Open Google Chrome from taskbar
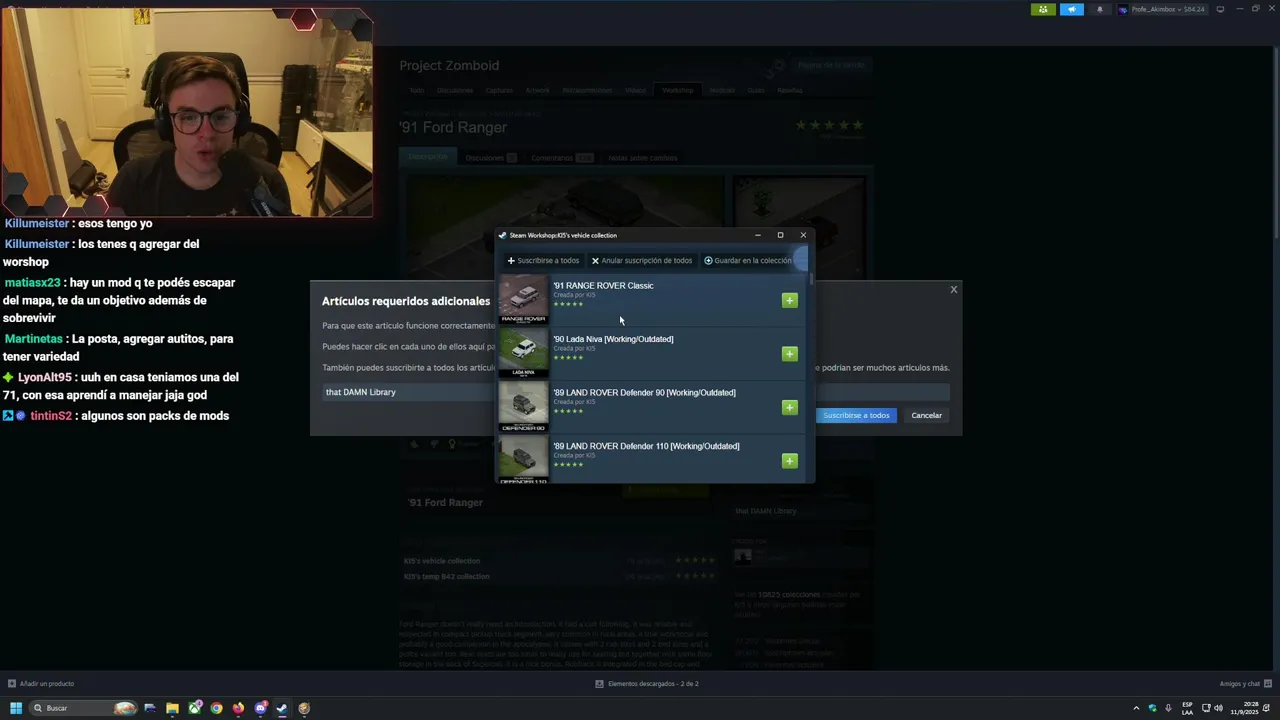 216,708
